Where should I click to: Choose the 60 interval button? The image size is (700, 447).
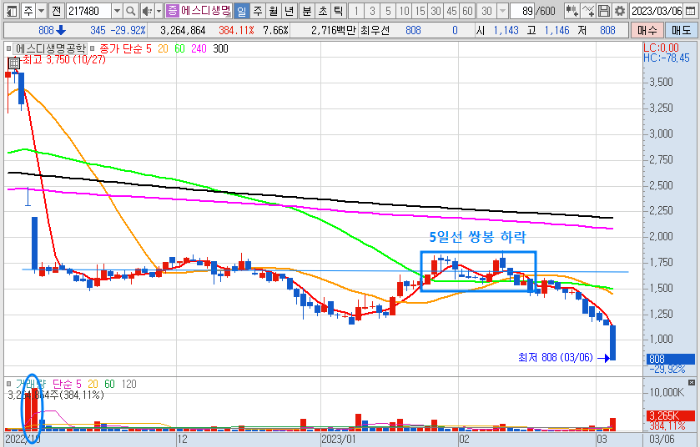pos(467,10)
